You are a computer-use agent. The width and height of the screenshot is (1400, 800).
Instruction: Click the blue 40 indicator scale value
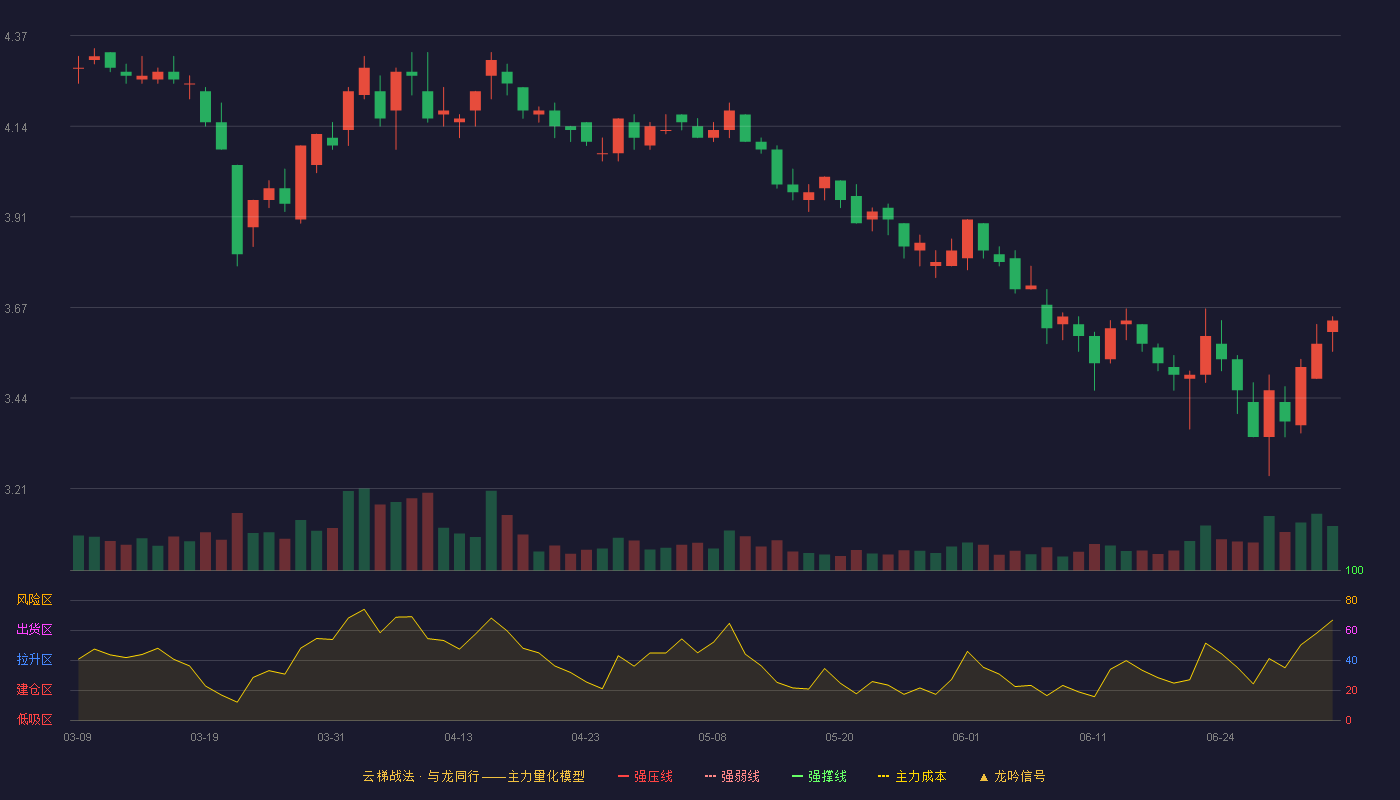(1351, 660)
